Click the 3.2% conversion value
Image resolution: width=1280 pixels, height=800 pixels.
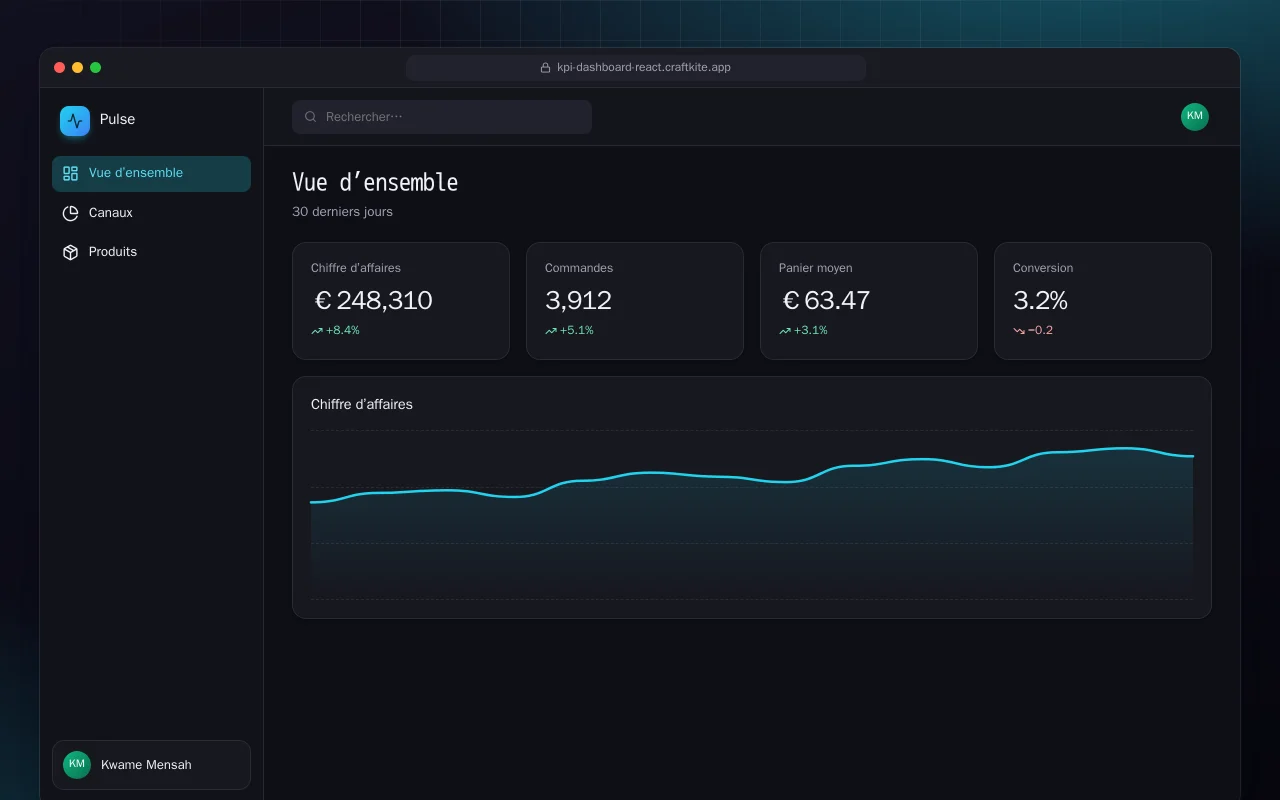tap(1040, 300)
